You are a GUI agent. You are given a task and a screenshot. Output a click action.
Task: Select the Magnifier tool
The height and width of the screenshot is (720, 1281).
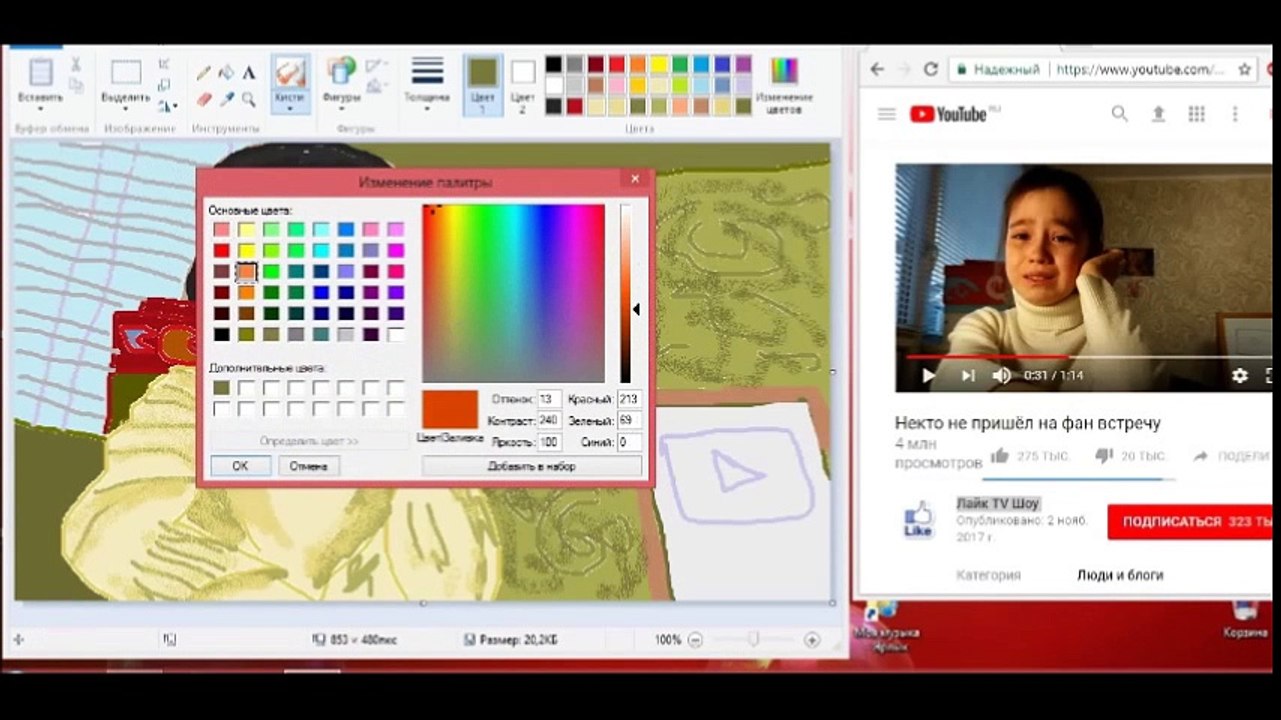[249, 99]
